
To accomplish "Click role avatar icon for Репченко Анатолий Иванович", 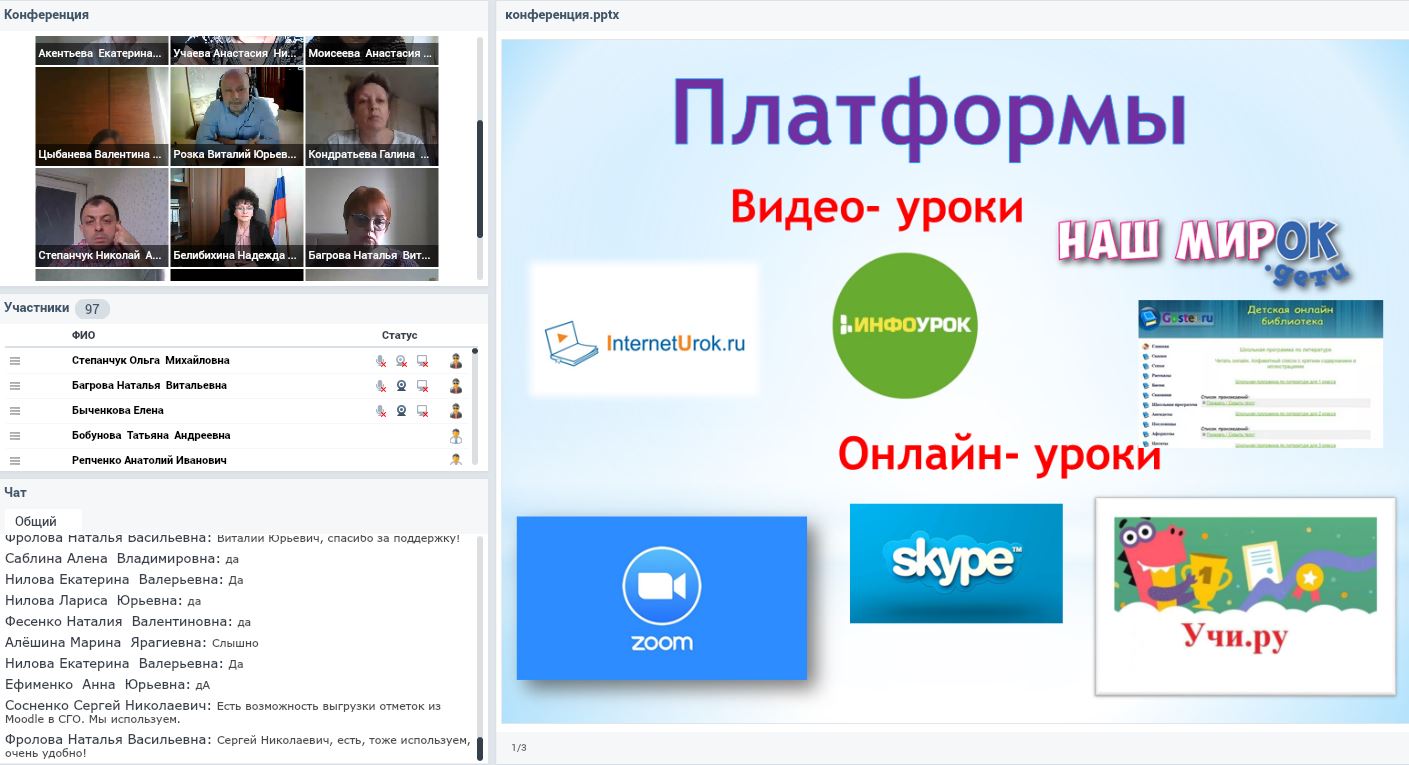I will [x=456, y=460].
